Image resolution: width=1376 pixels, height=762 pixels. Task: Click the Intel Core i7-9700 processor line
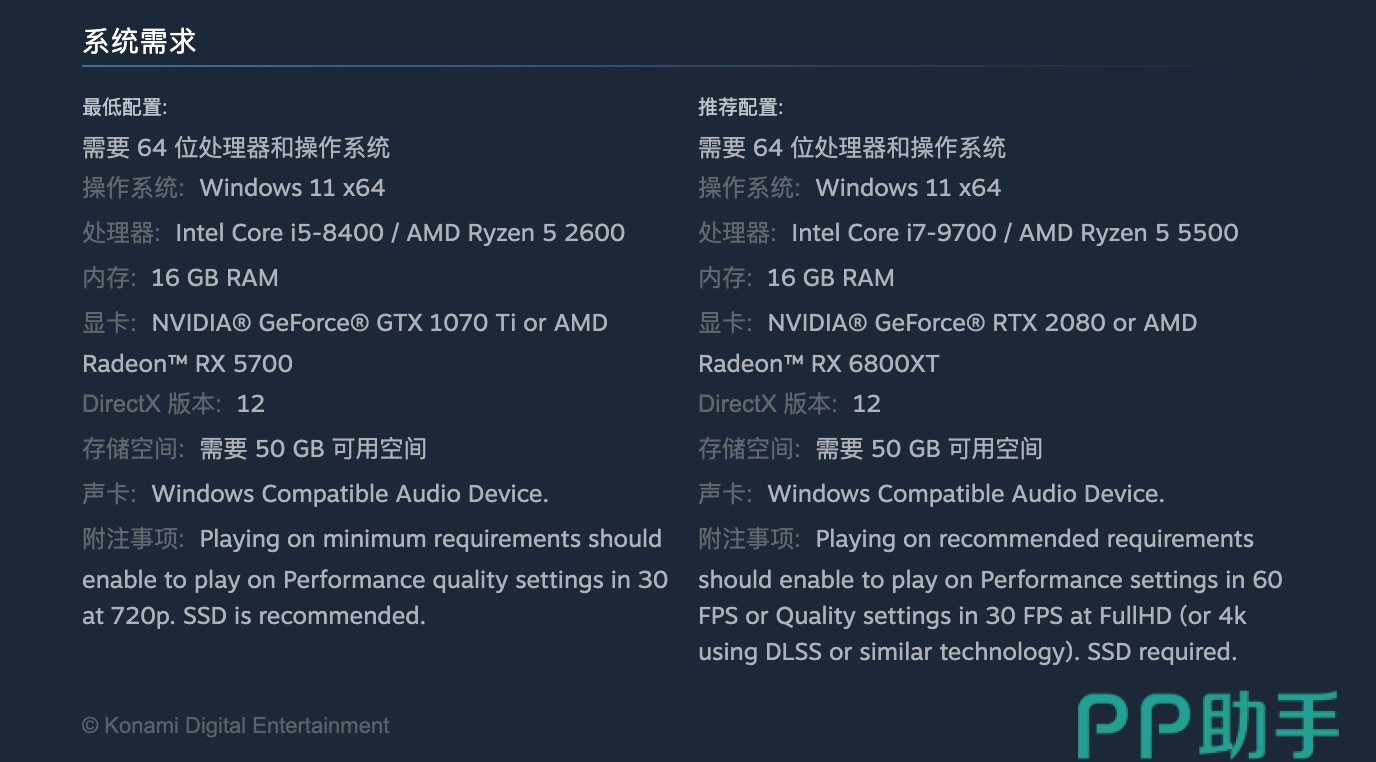[1014, 233]
